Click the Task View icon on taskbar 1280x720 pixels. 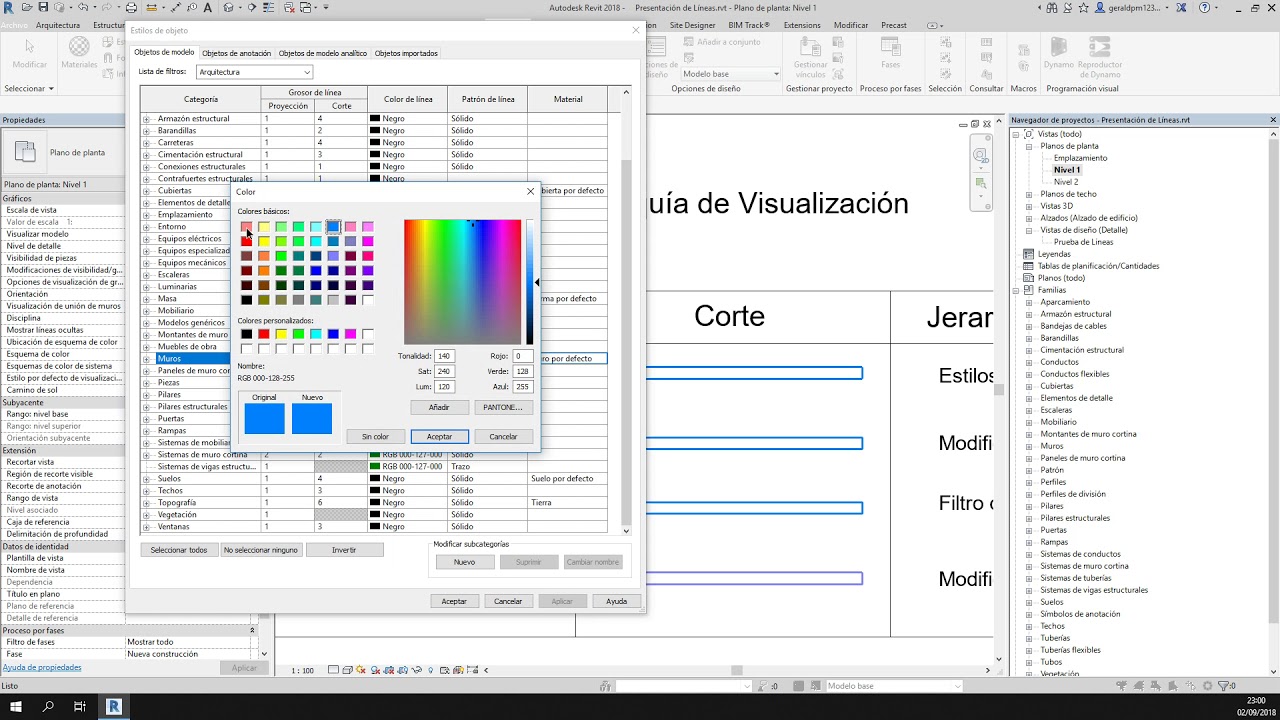pyautogui.click(x=80, y=706)
